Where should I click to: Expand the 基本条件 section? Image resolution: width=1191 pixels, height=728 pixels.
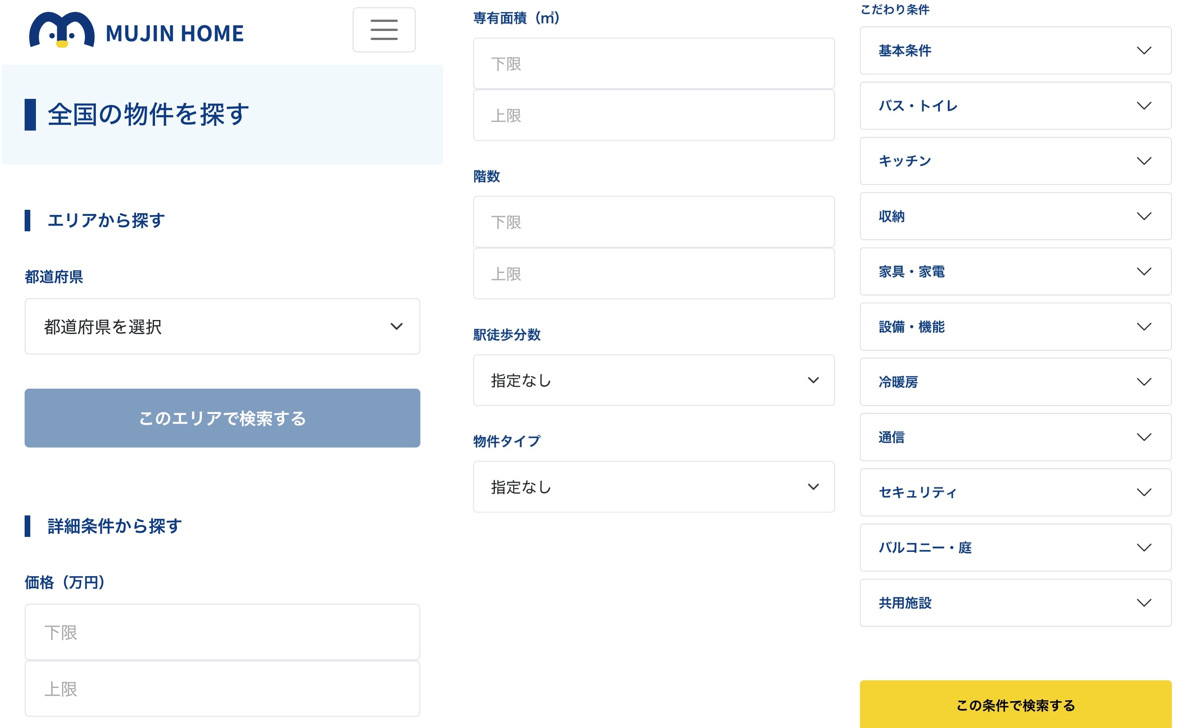[x=1015, y=50]
